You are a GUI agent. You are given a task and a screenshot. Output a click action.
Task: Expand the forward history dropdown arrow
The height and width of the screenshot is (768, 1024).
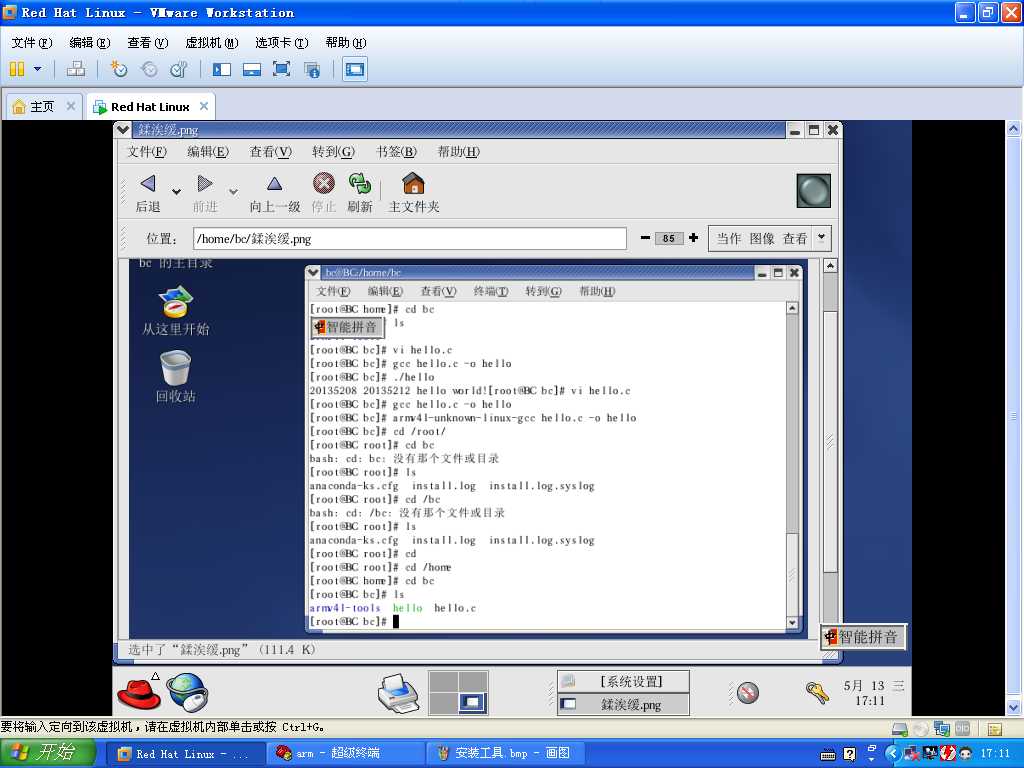tap(233, 191)
